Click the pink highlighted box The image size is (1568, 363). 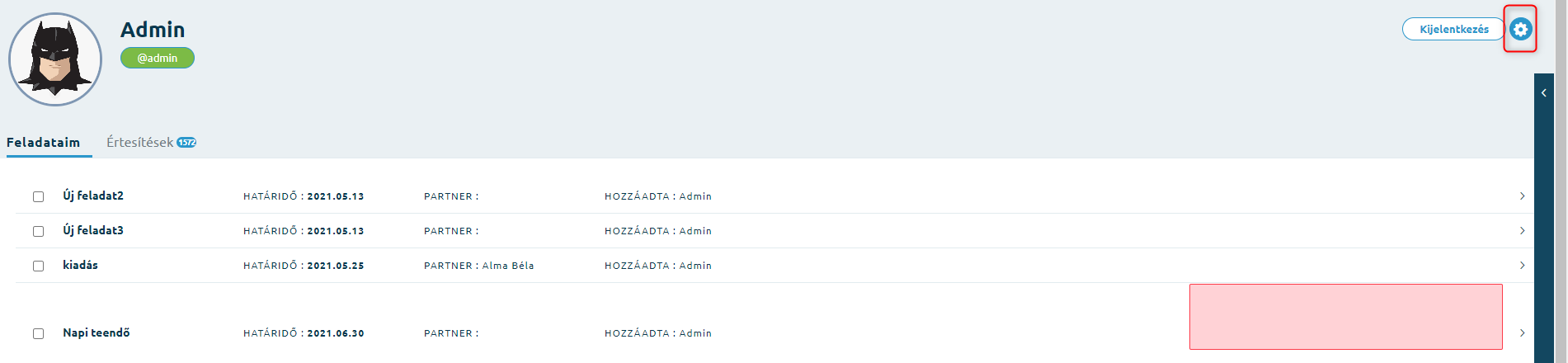point(1345,317)
